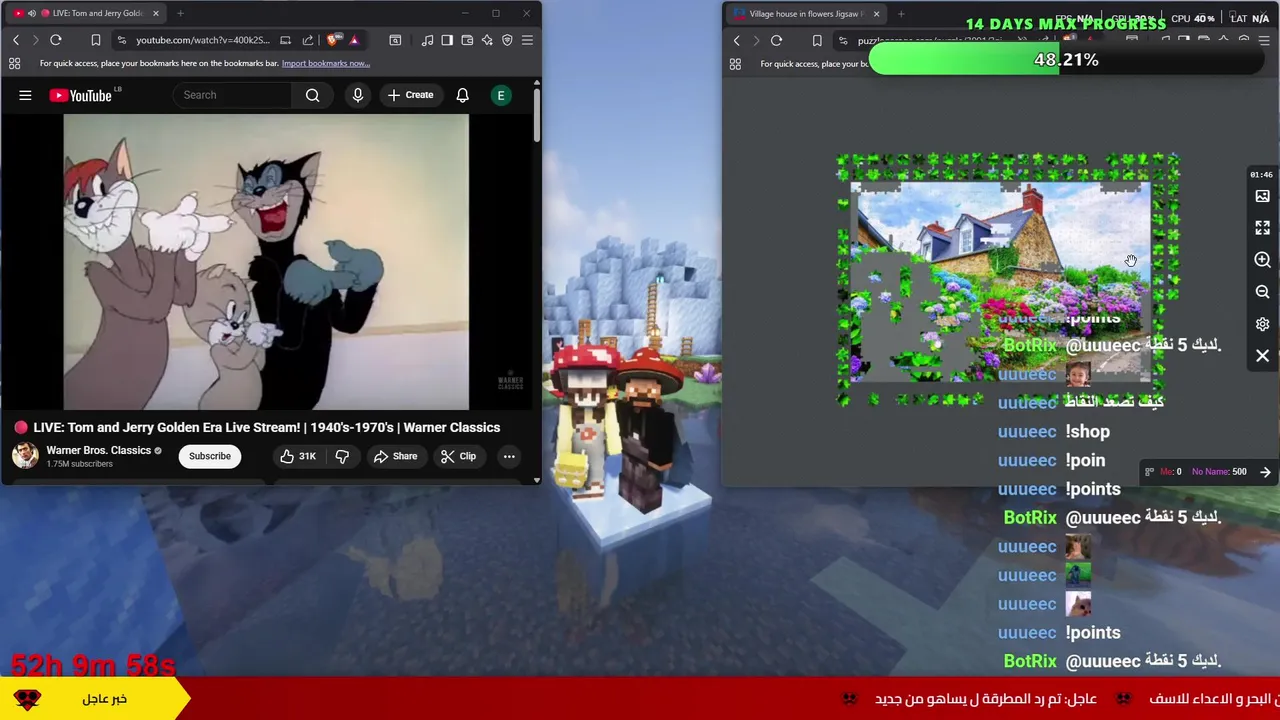Start voice search with the microphone icon
Viewport: 1280px width, 720px height.
(x=358, y=95)
